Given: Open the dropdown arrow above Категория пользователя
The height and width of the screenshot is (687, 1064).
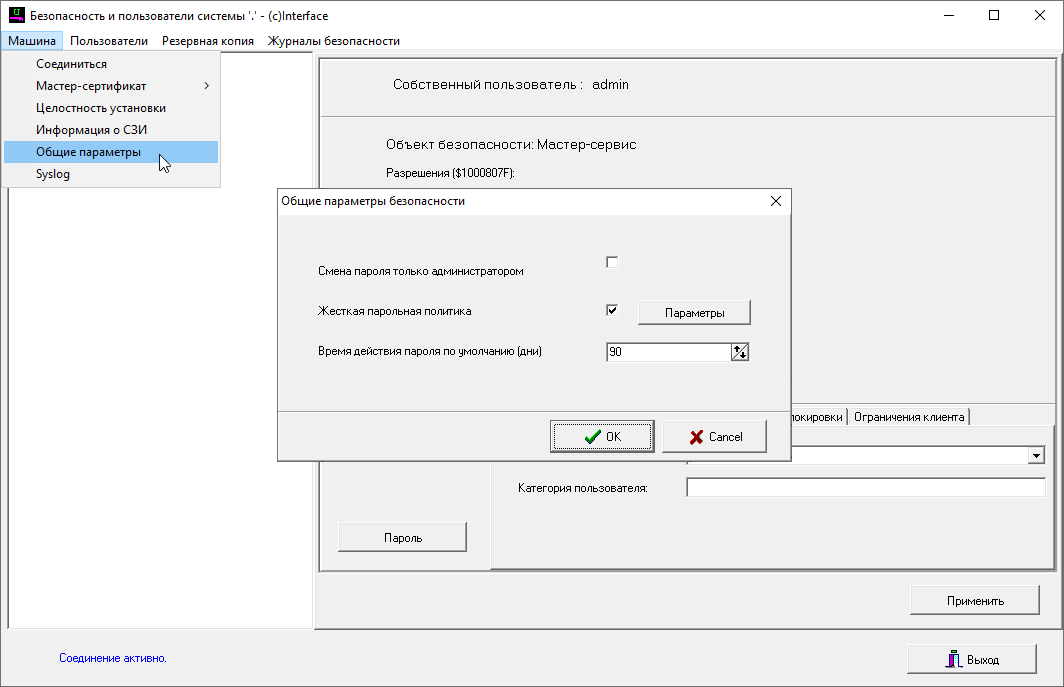Looking at the screenshot, I should point(1037,456).
